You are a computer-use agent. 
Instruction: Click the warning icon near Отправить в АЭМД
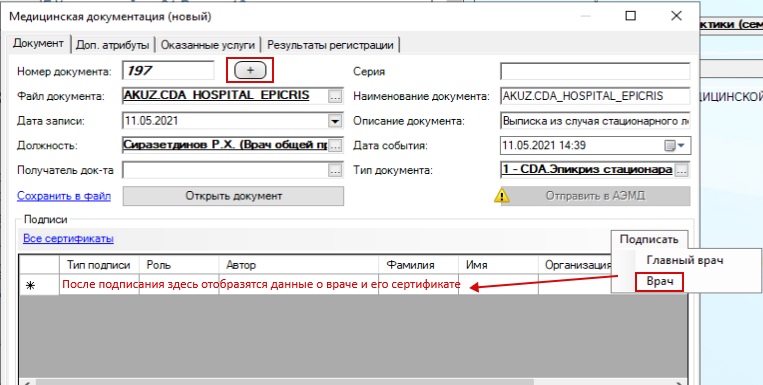[x=502, y=196]
